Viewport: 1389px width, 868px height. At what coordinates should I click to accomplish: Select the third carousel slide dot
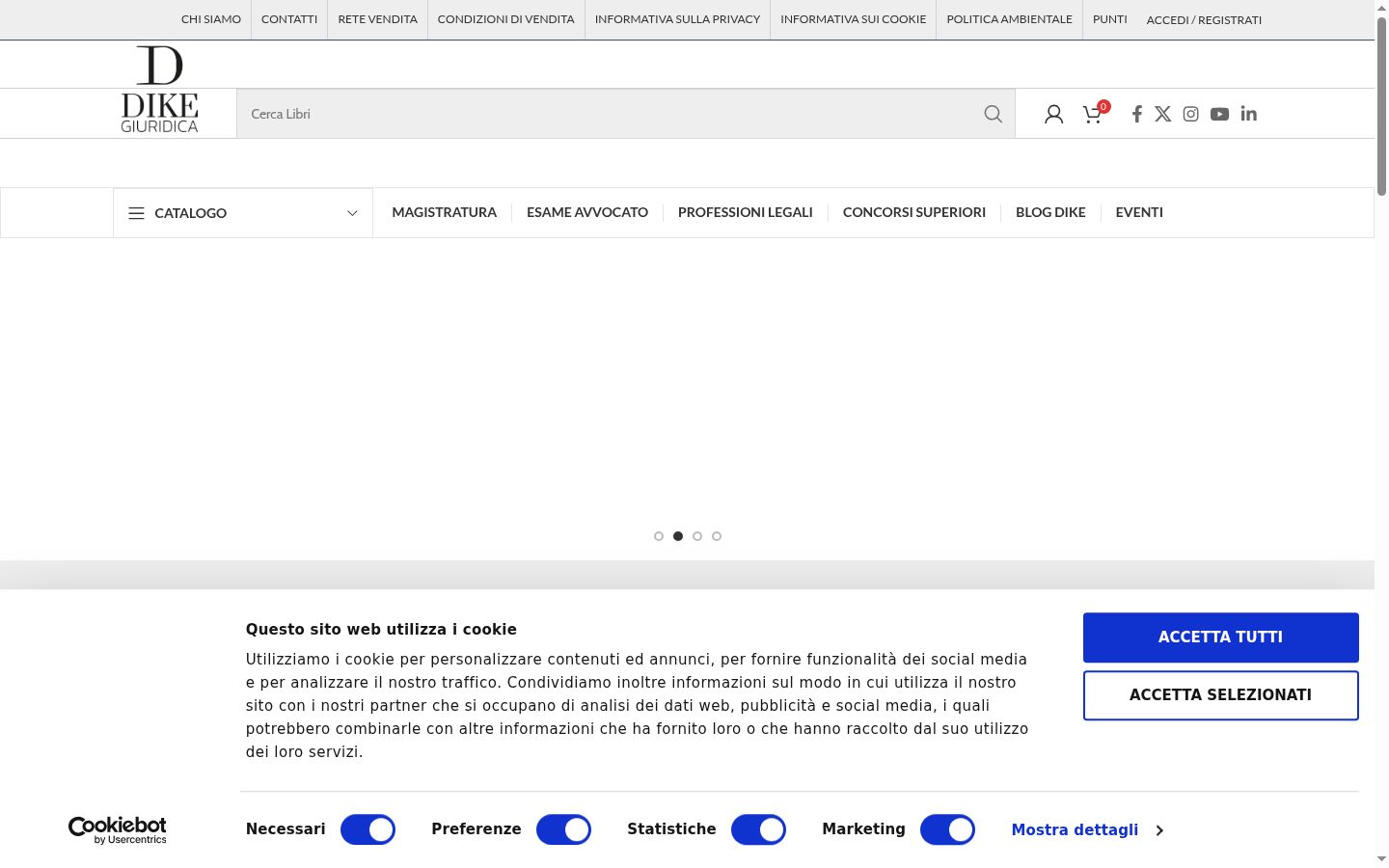(x=697, y=536)
